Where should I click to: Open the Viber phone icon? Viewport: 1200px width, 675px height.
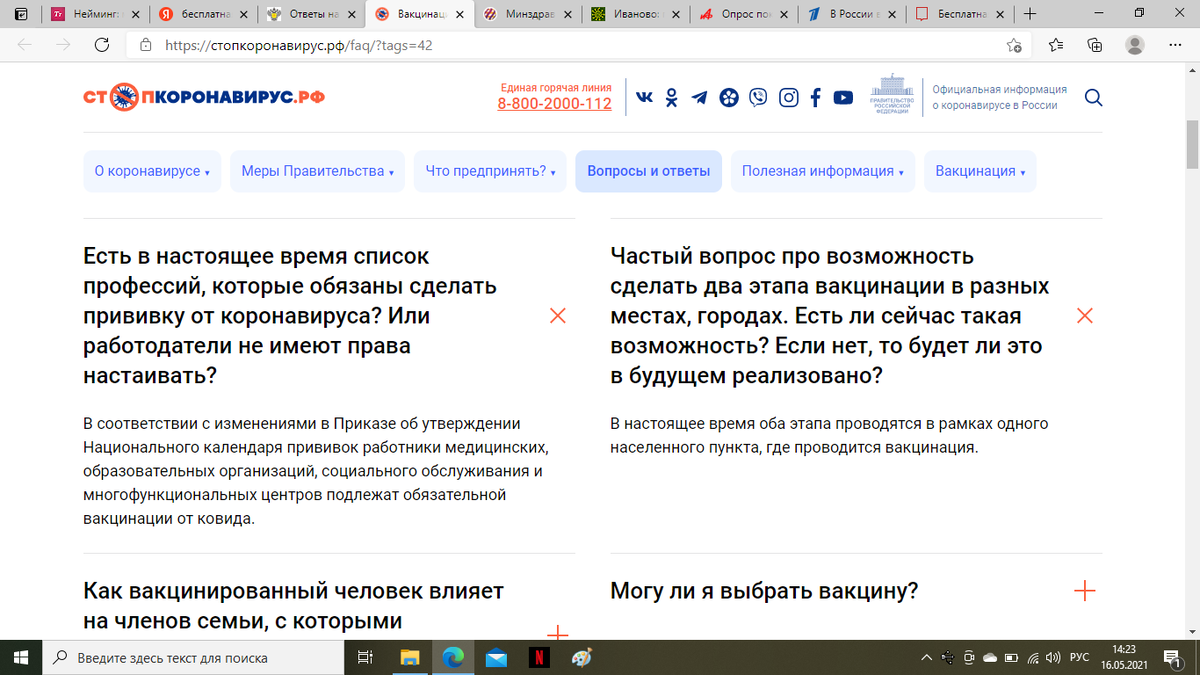click(758, 97)
